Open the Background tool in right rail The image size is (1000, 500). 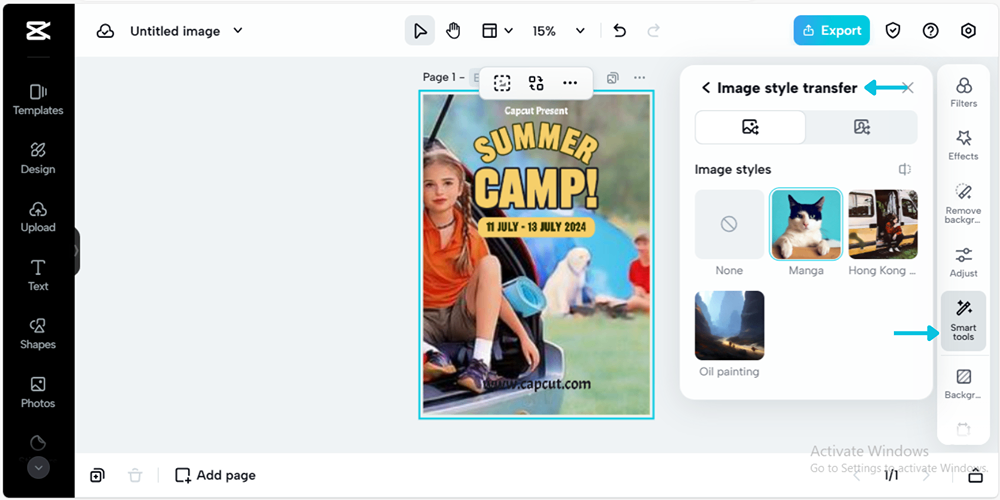963,384
